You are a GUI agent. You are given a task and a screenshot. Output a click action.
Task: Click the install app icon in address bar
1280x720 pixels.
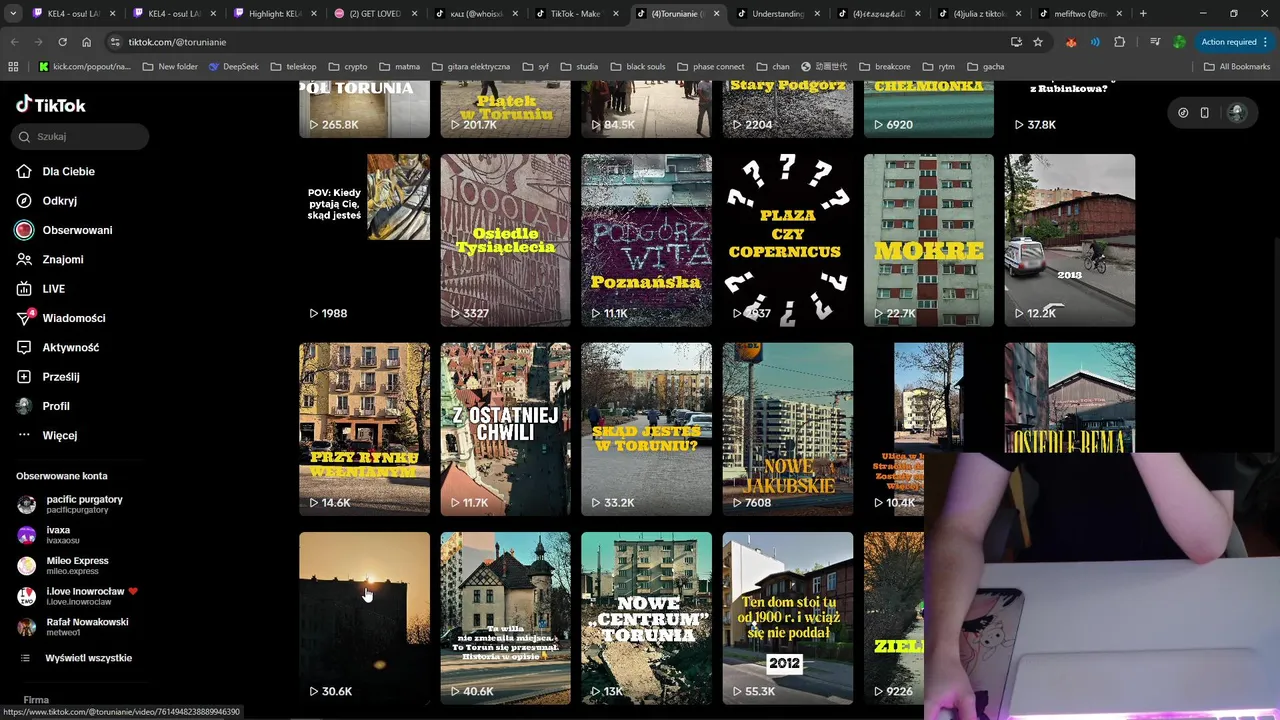coord(1016,42)
